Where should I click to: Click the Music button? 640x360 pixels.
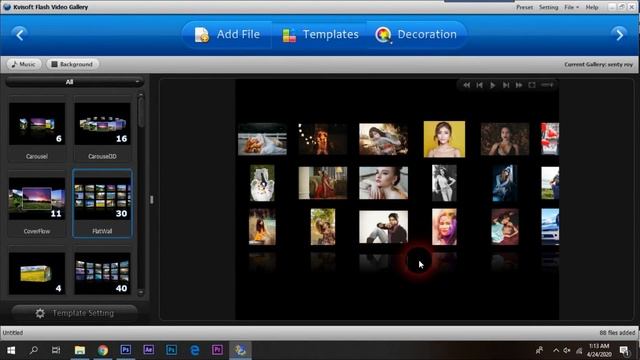pyautogui.click(x=24, y=64)
